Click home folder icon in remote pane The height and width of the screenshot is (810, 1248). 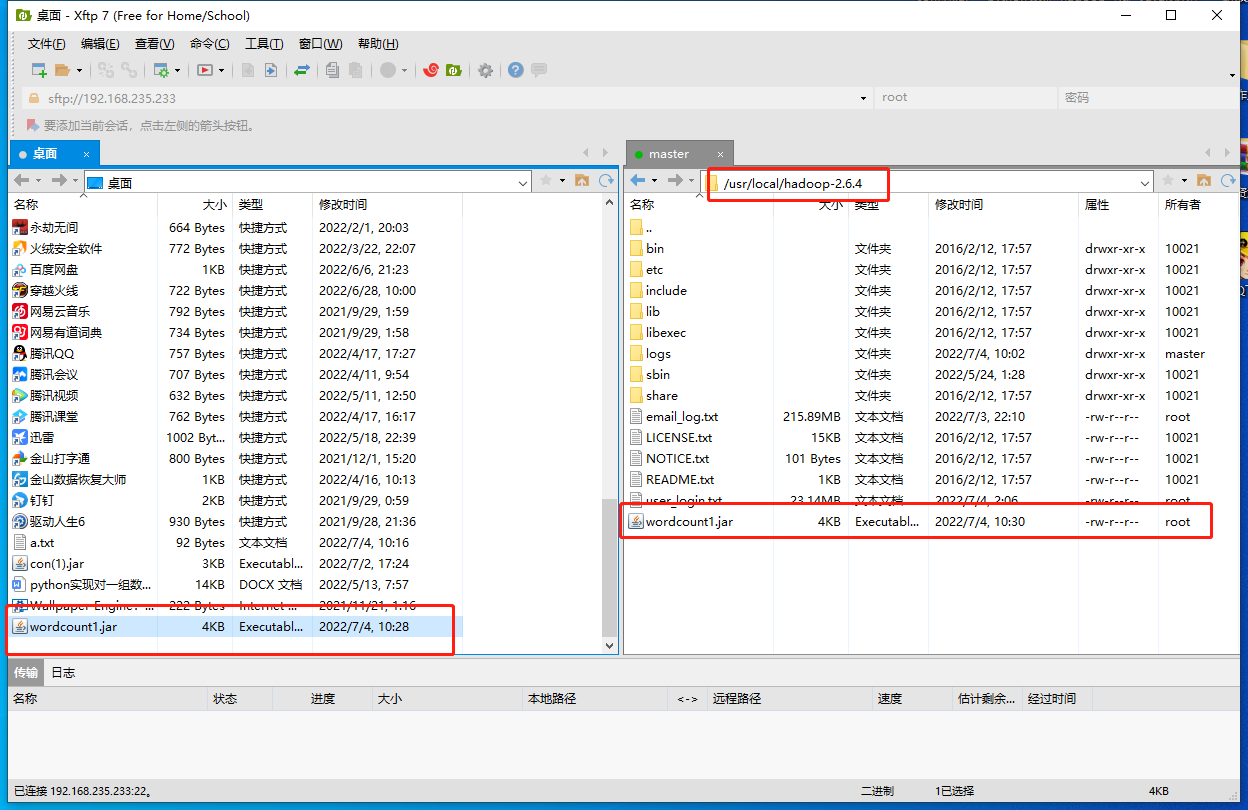(1203, 181)
